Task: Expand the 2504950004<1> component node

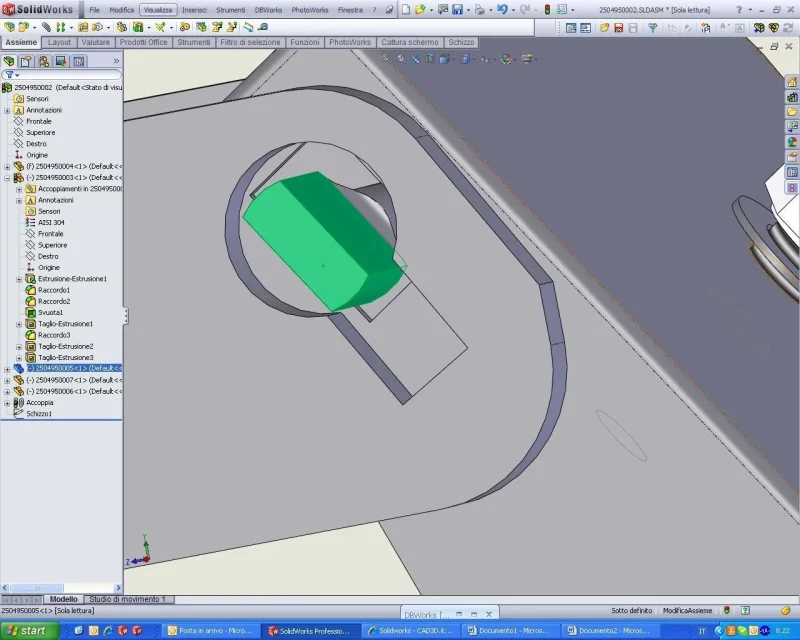Action: 7,166
